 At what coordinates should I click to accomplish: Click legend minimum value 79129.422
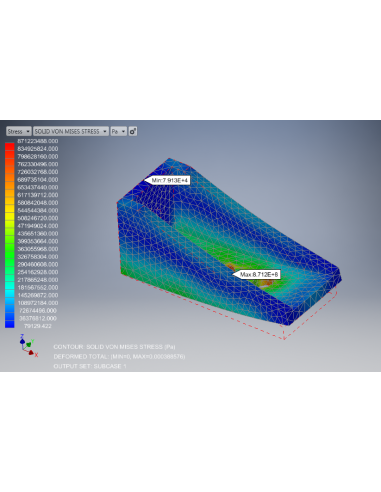[38, 326]
